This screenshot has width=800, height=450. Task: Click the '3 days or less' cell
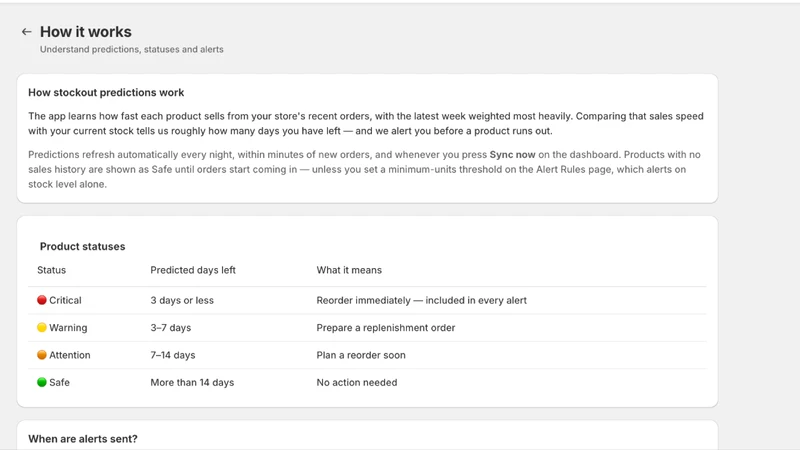click(182, 301)
